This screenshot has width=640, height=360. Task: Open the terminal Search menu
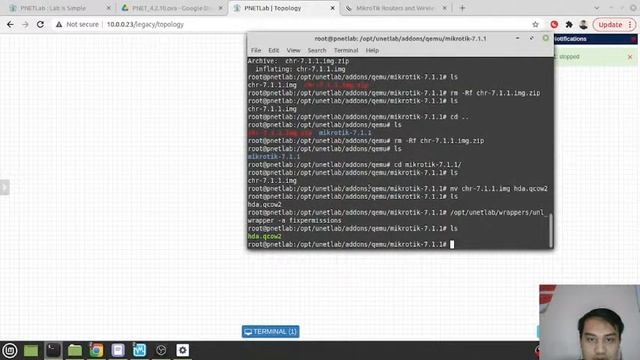(317, 50)
